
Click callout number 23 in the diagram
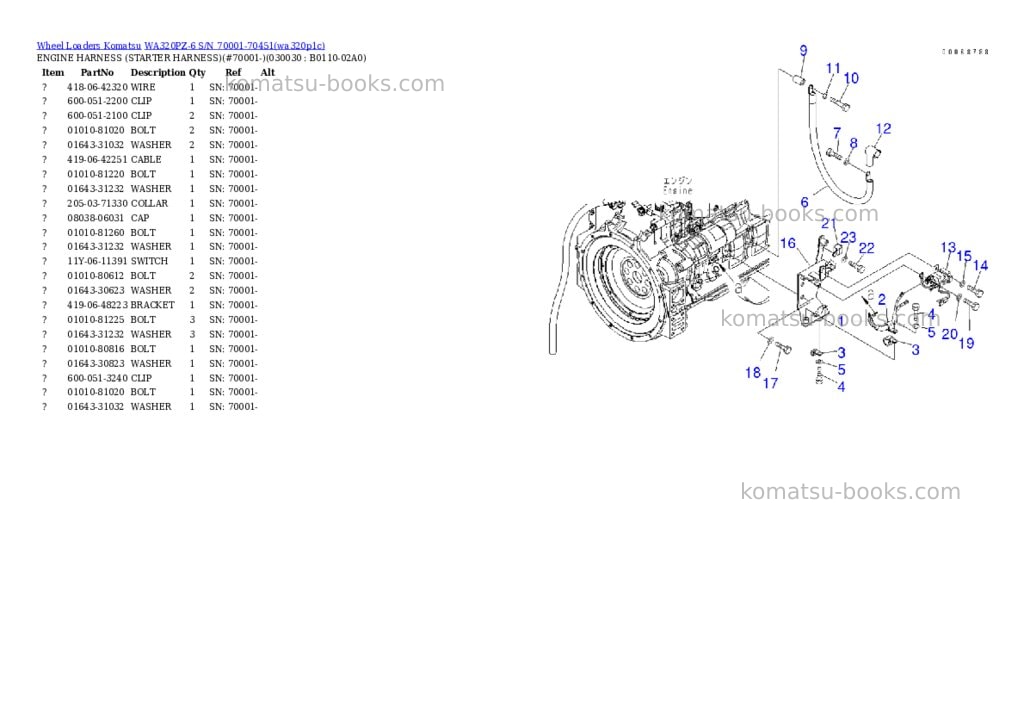(x=848, y=237)
